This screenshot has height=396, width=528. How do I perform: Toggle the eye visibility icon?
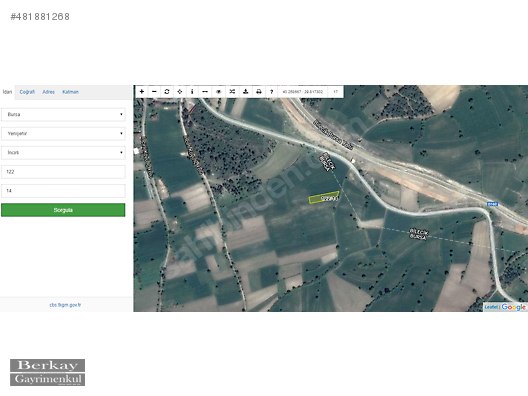point(218,92)
